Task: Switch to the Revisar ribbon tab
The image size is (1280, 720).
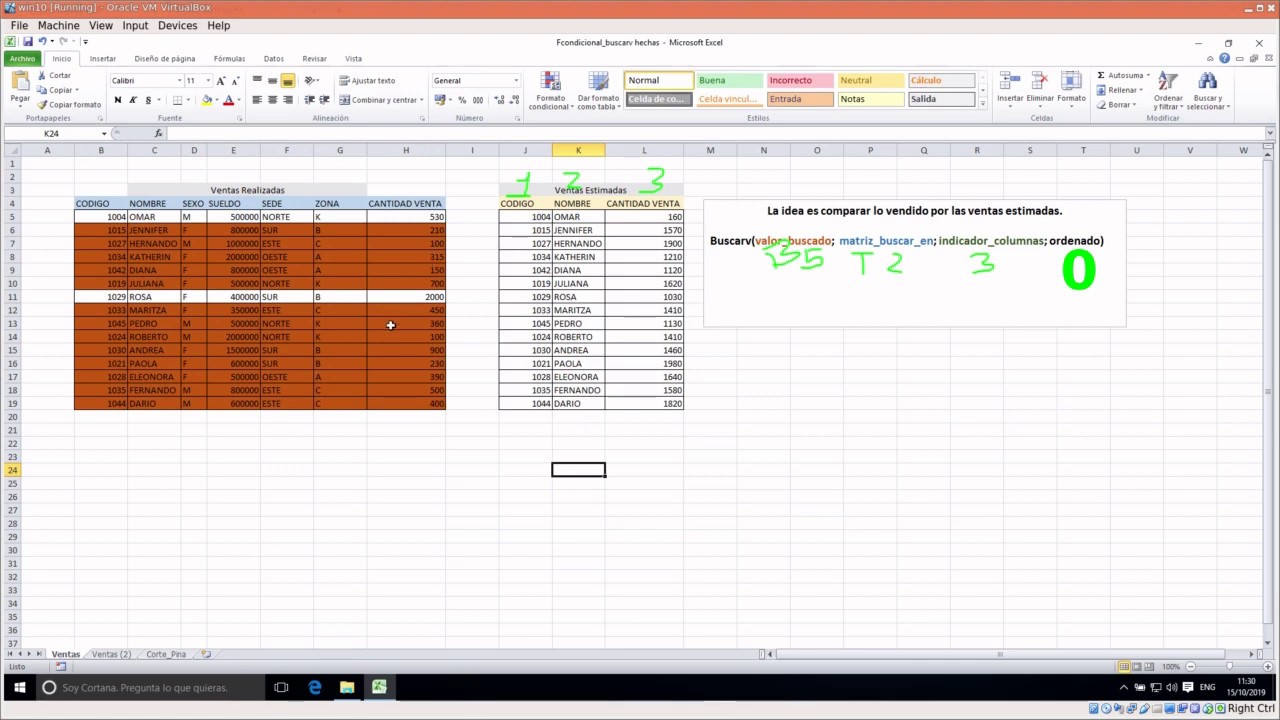Action: pos(314,58)
